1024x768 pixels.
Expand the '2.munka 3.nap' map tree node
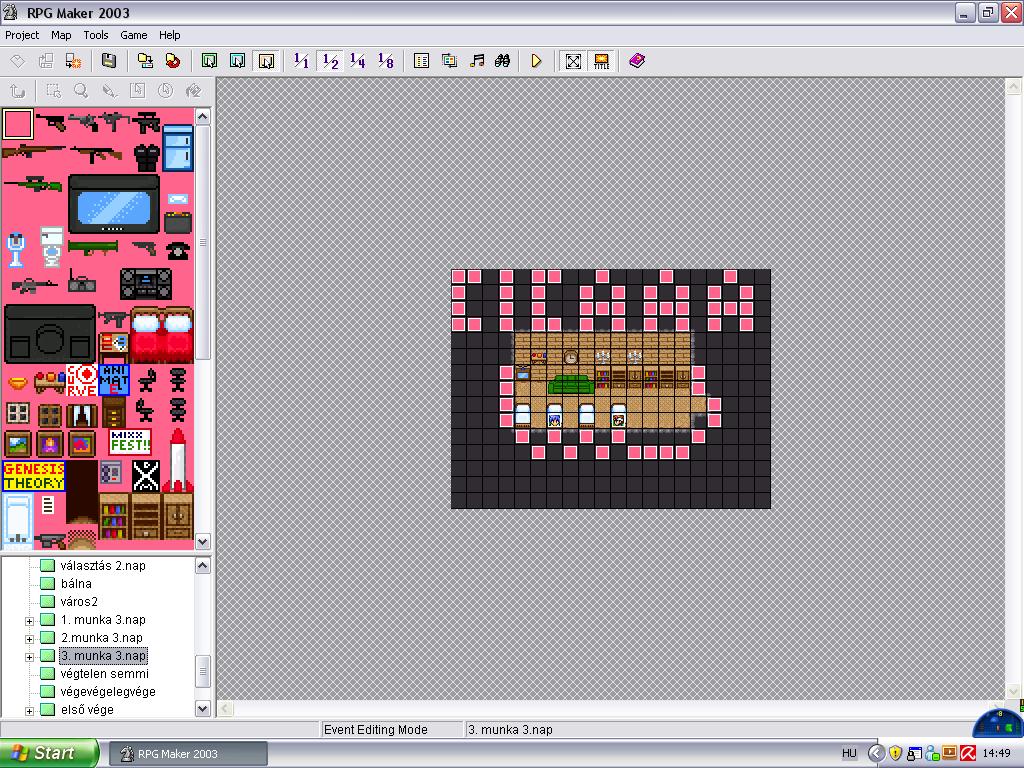tap(30, 639)
